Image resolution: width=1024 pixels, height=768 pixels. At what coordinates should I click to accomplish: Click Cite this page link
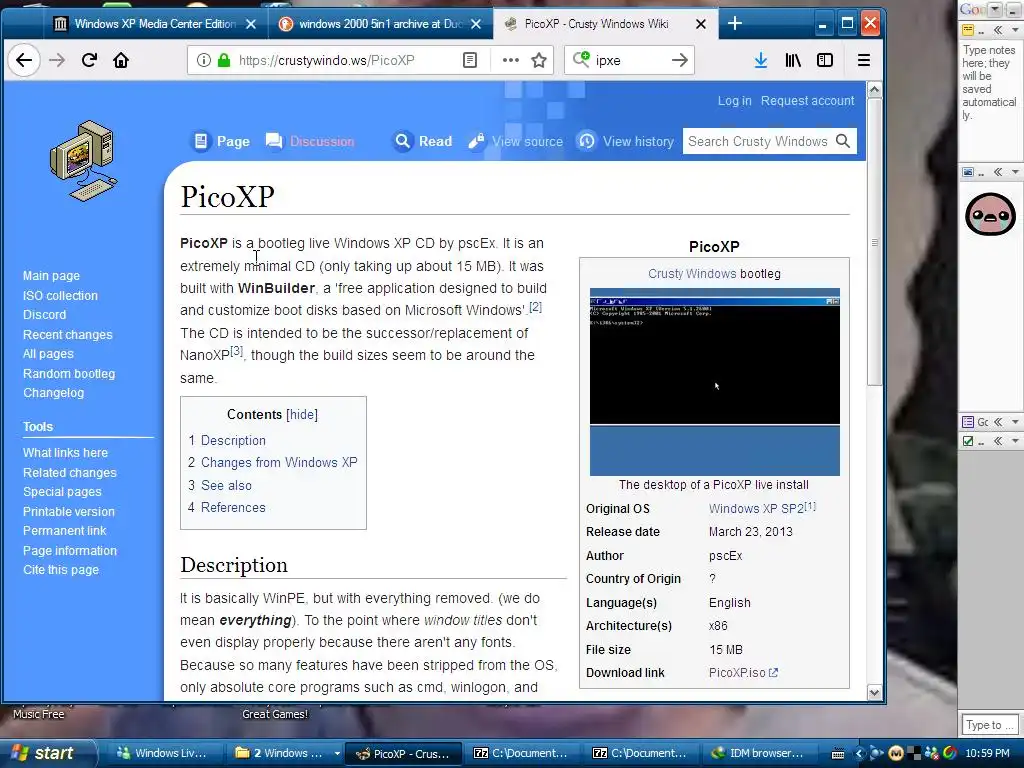click(x=61, y=569)
